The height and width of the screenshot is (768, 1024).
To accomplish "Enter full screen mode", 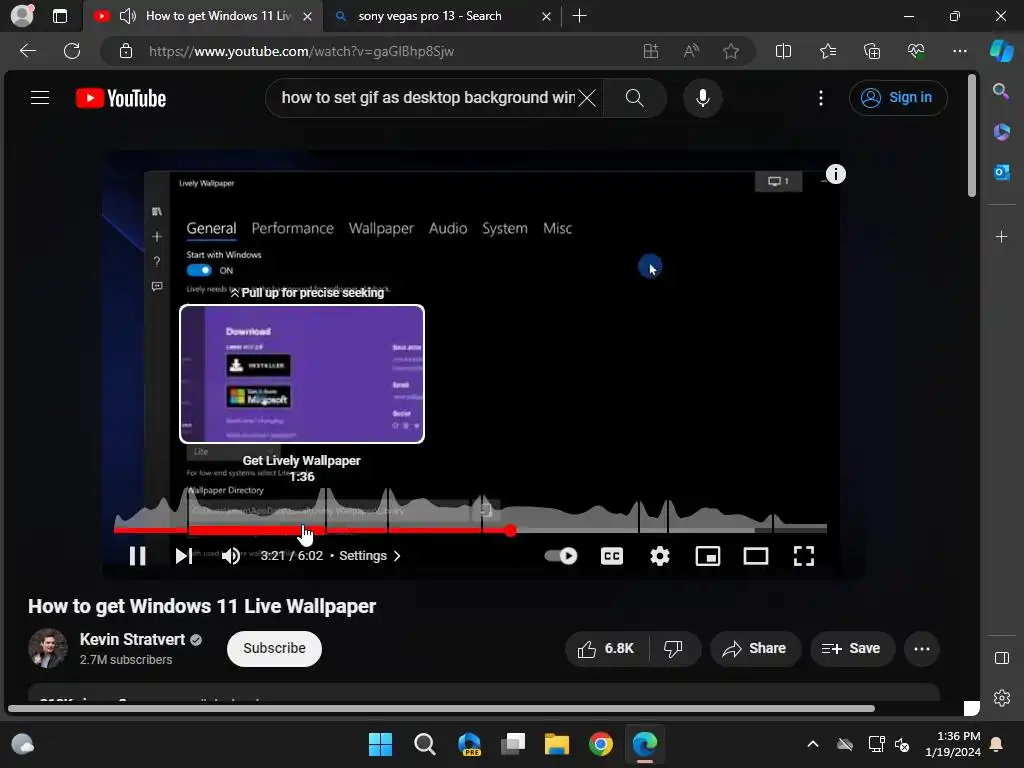I will click(x=804, y=556).
